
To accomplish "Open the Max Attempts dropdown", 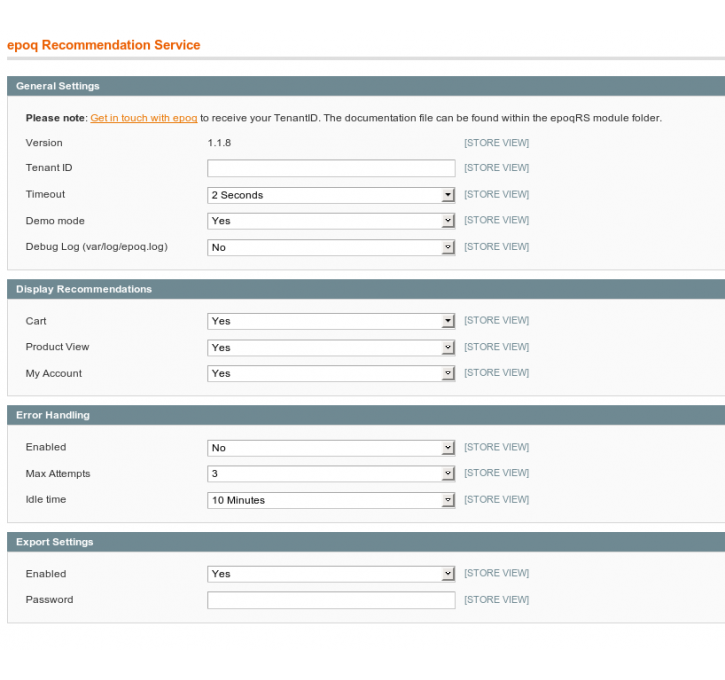I will 331,474.
